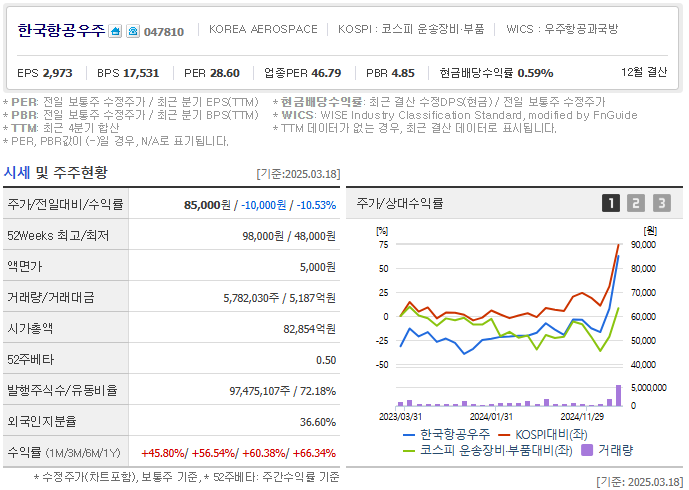Click the 2024/11/29 chart axis label
The height and width of the screenshot is (490, 689).
click(x=582, y=416)
